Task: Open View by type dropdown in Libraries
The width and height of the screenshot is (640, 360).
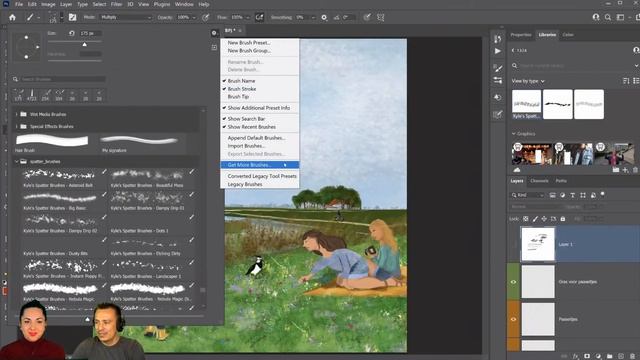Action: pyautogui.click(x=528, y=81)
